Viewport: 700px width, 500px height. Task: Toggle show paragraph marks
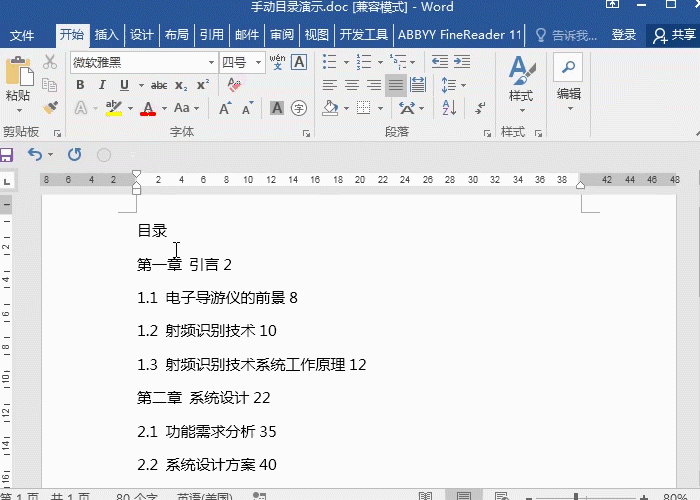(480, 108)
